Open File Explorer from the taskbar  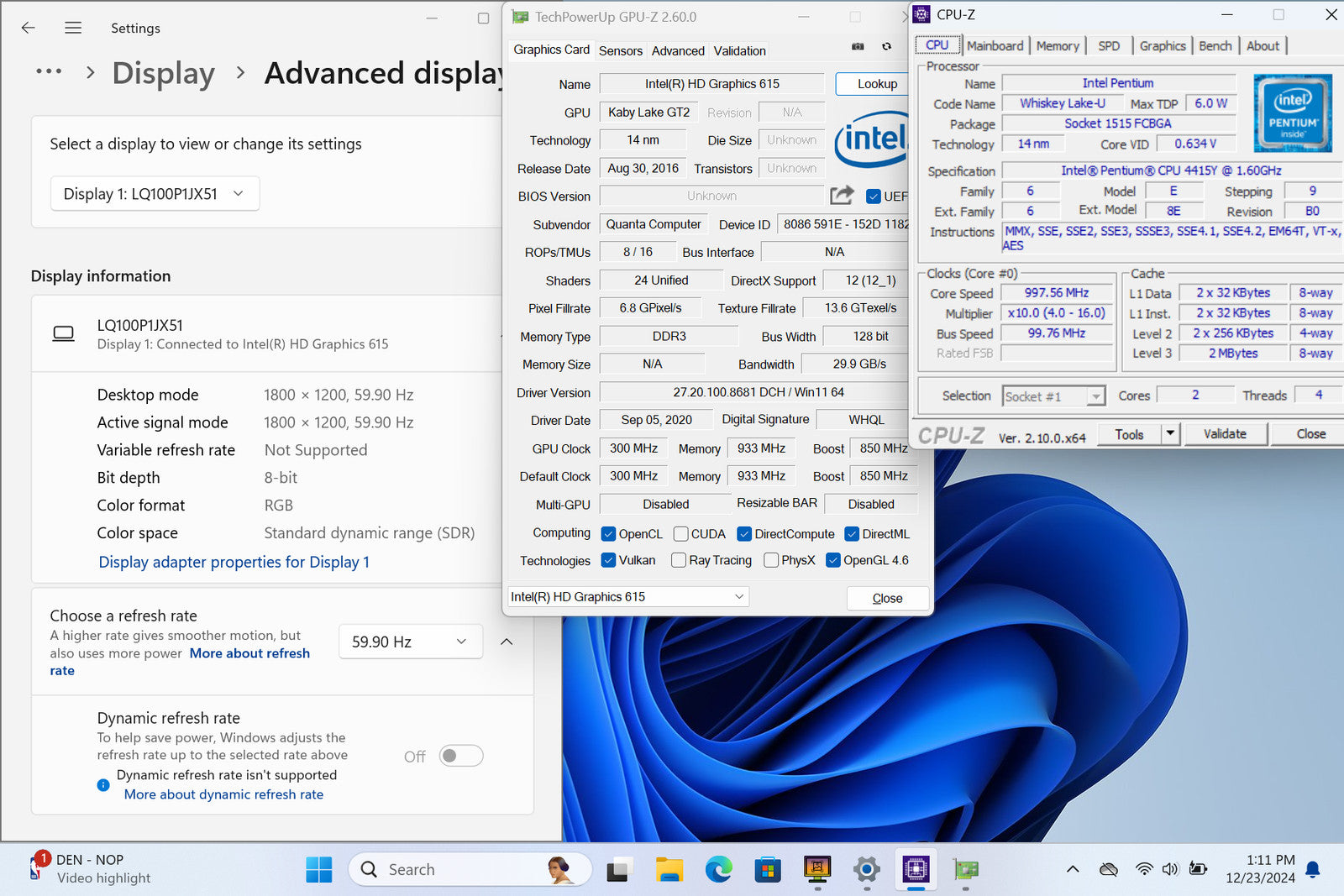click(x=669, y=869)
